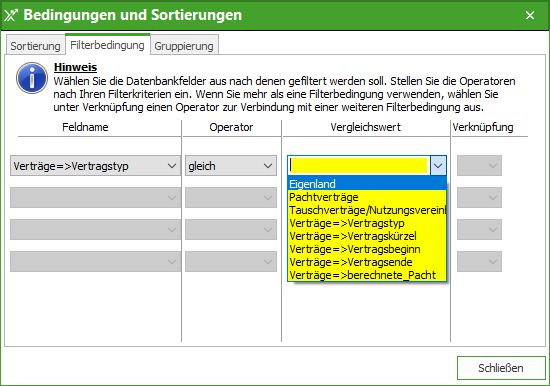Open the 'gleich' operator dropdown
Screen dimensions: 550x386
231,166
